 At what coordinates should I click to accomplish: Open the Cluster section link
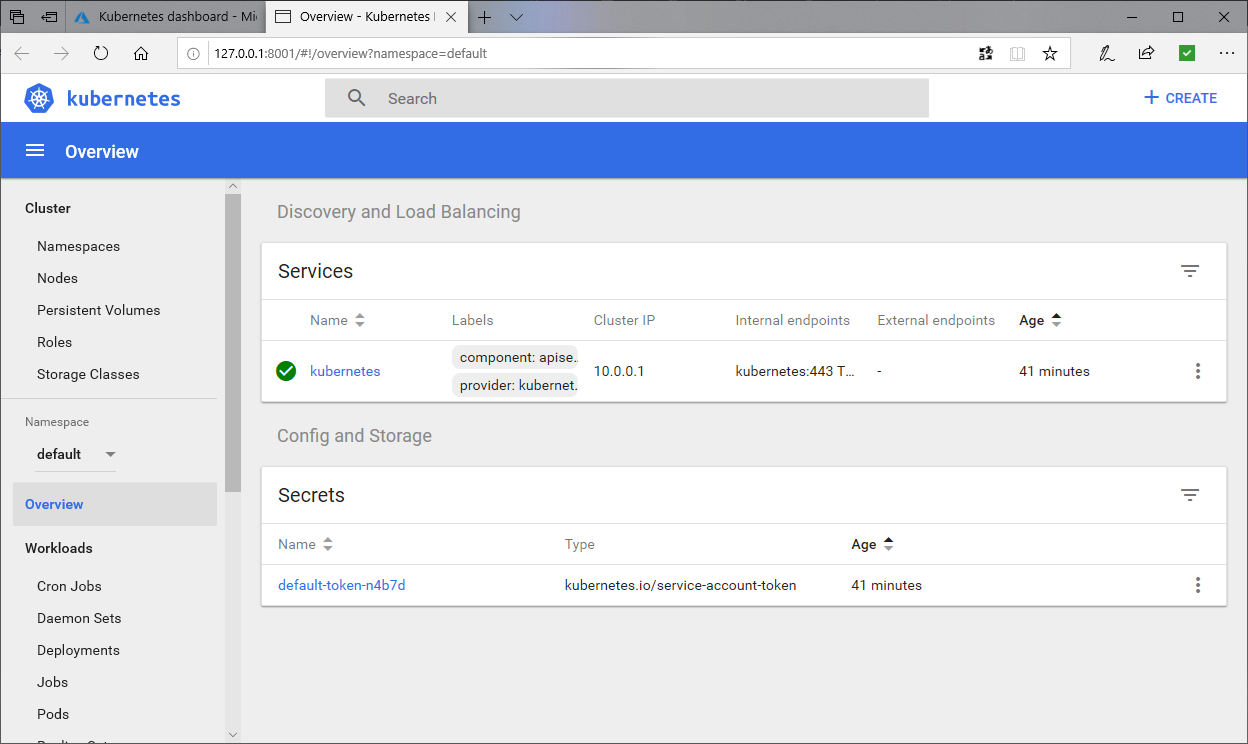point(48,208)
